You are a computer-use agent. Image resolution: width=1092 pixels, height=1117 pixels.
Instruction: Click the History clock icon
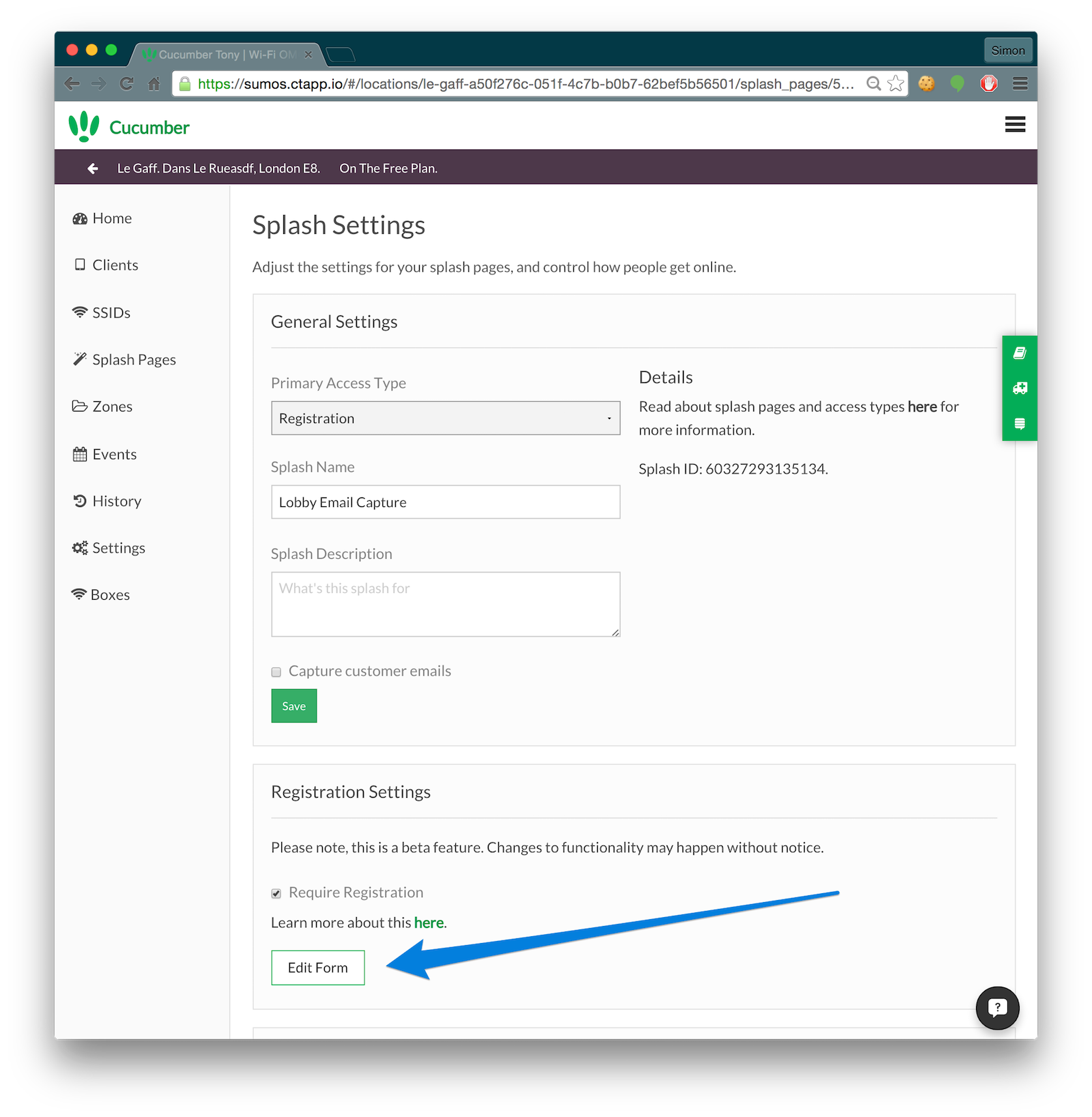(80, 501)
